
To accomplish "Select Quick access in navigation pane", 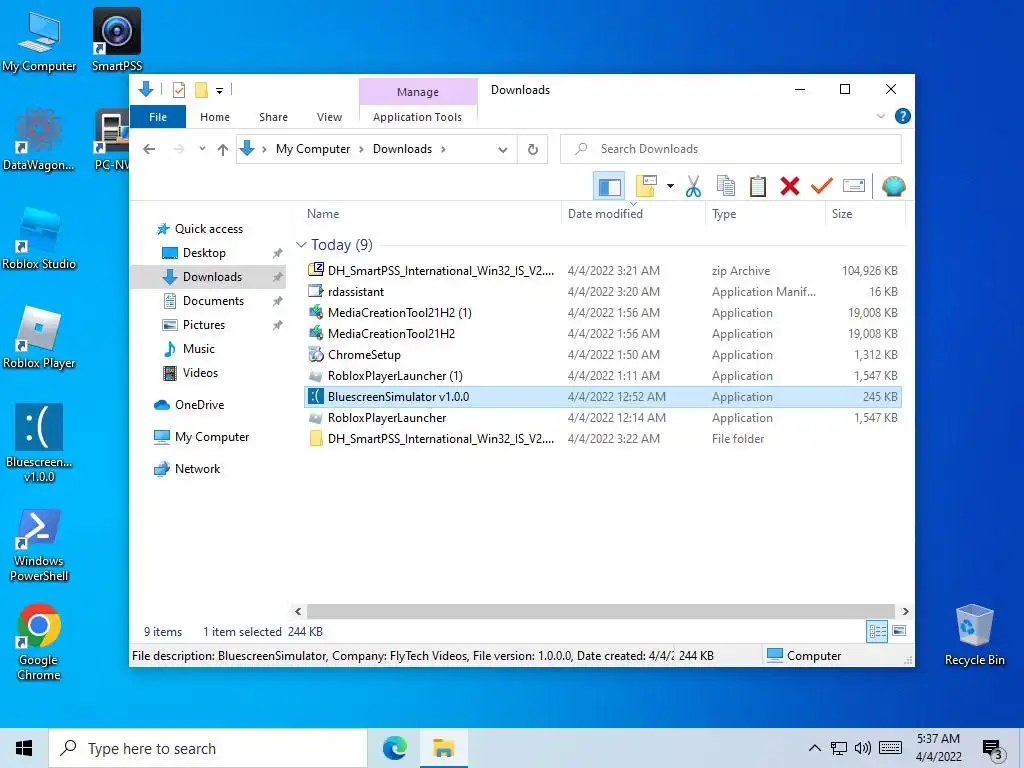I will point(208,229).
